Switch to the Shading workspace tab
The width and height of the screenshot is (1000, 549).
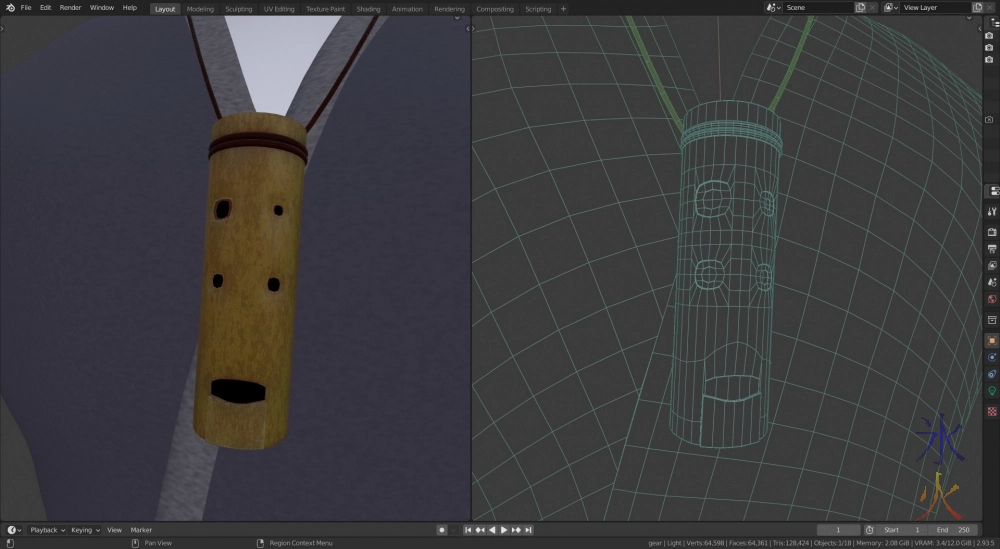pyautogui.click(x=368, y=9)
